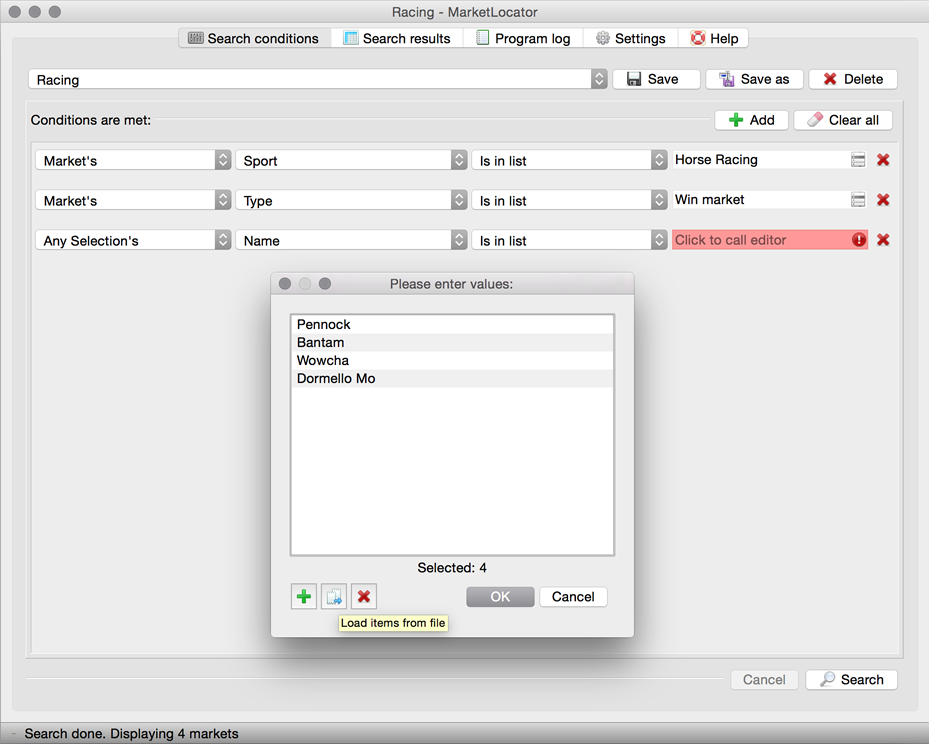Open the Search conditions tab
929x744 pixels.
(255, 39)
